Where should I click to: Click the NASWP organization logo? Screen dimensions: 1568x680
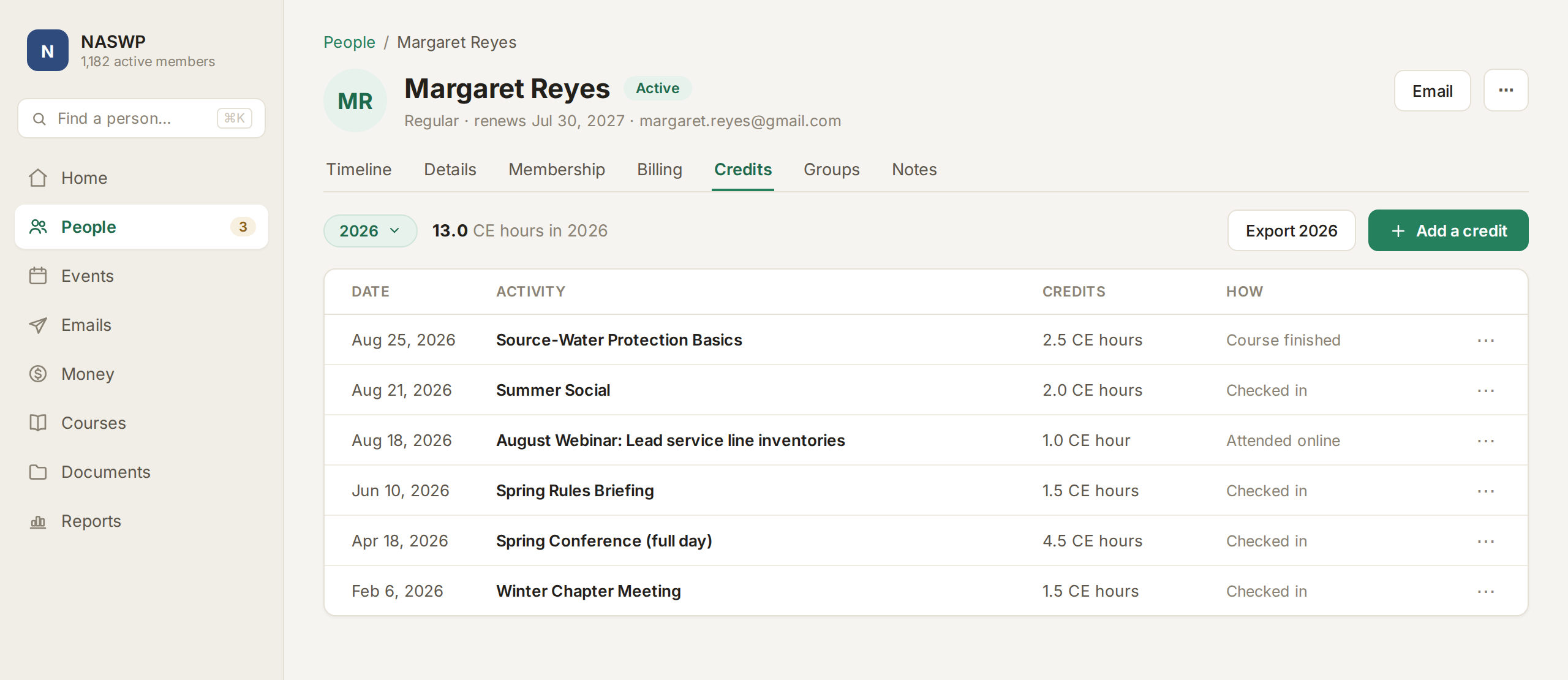click(x=48, y=50)
